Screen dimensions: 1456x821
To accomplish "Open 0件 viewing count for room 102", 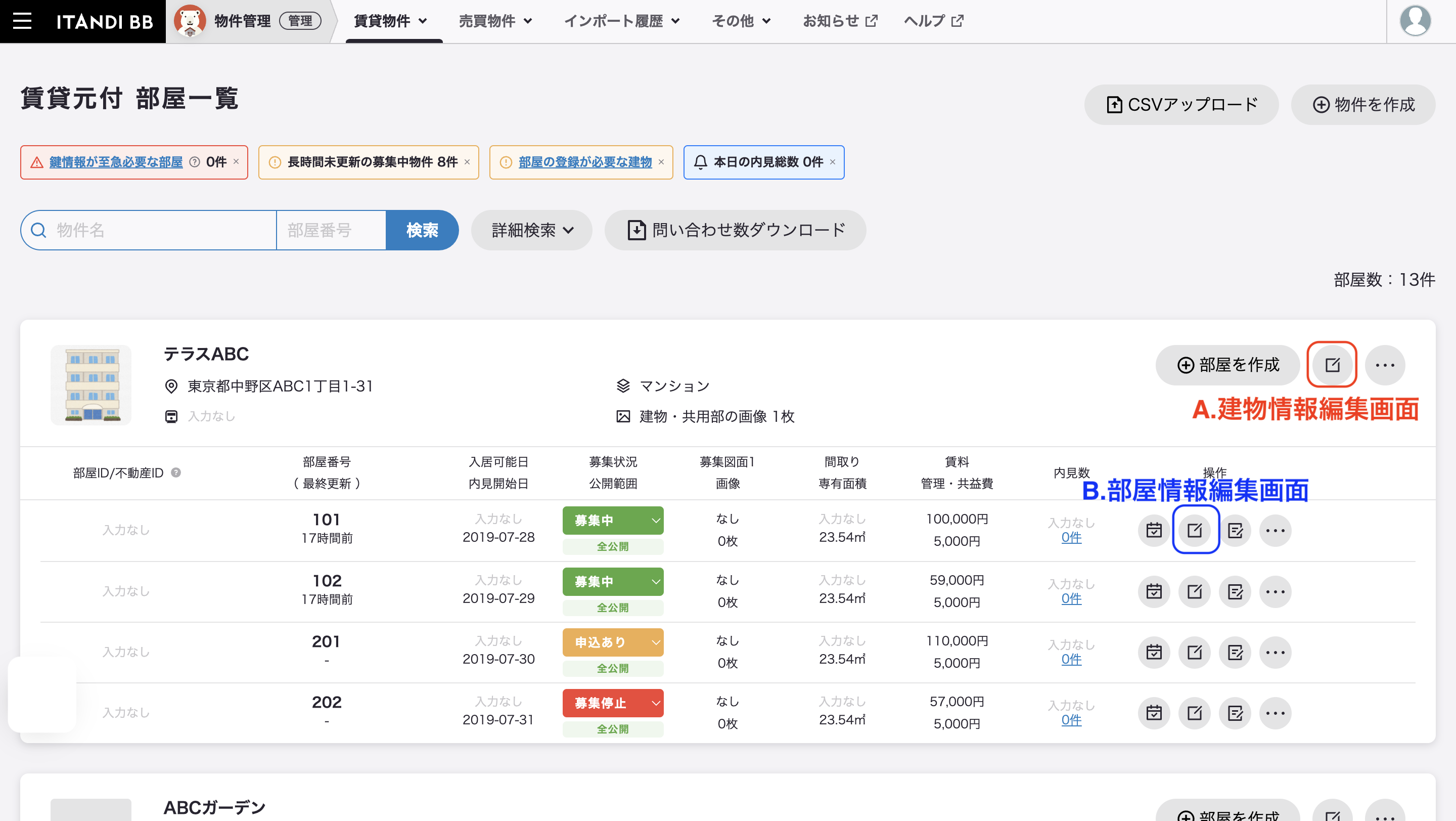I will [1071, 598].
